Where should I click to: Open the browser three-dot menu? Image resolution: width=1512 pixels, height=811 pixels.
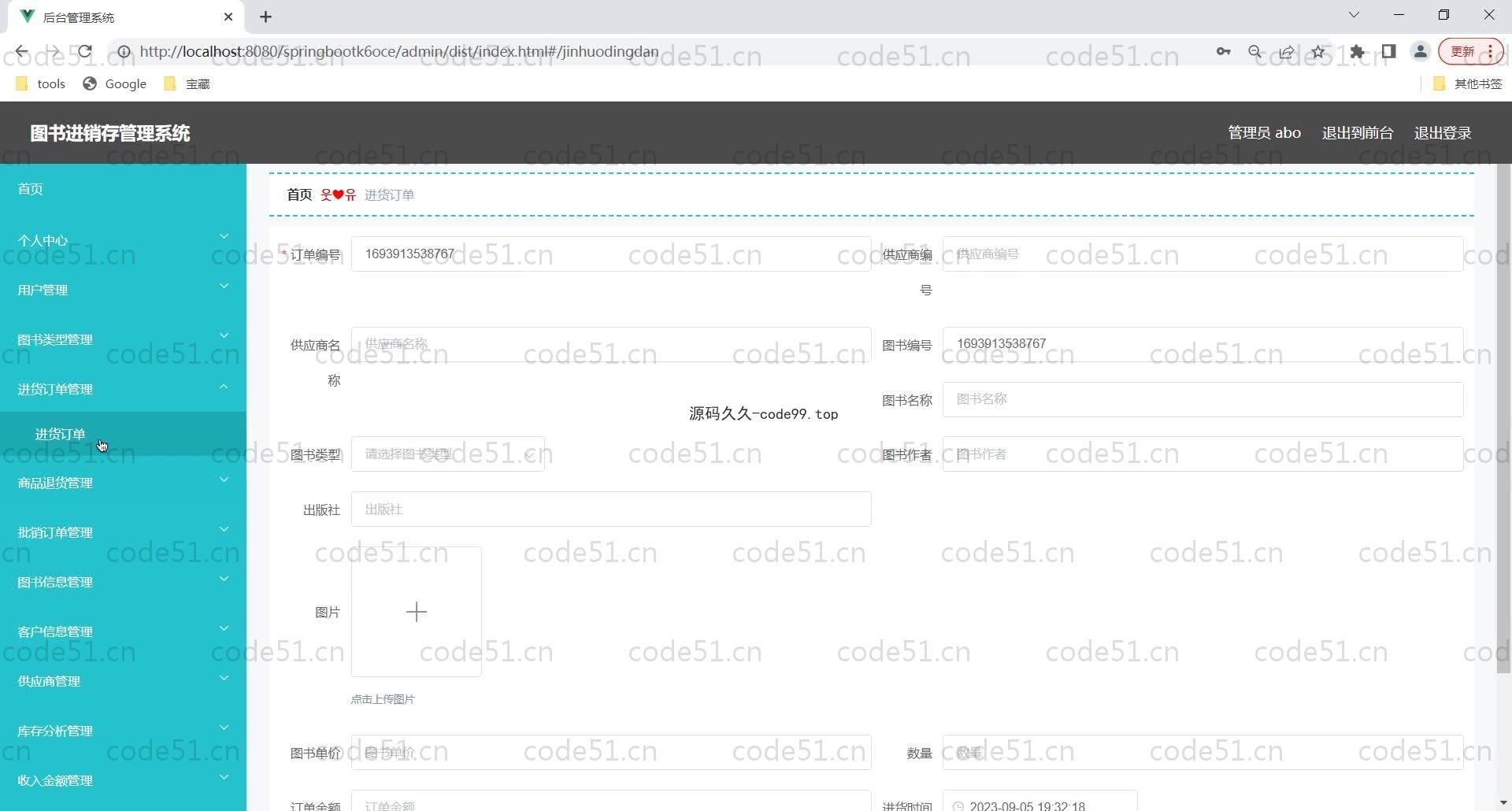tap(1491, 52)
